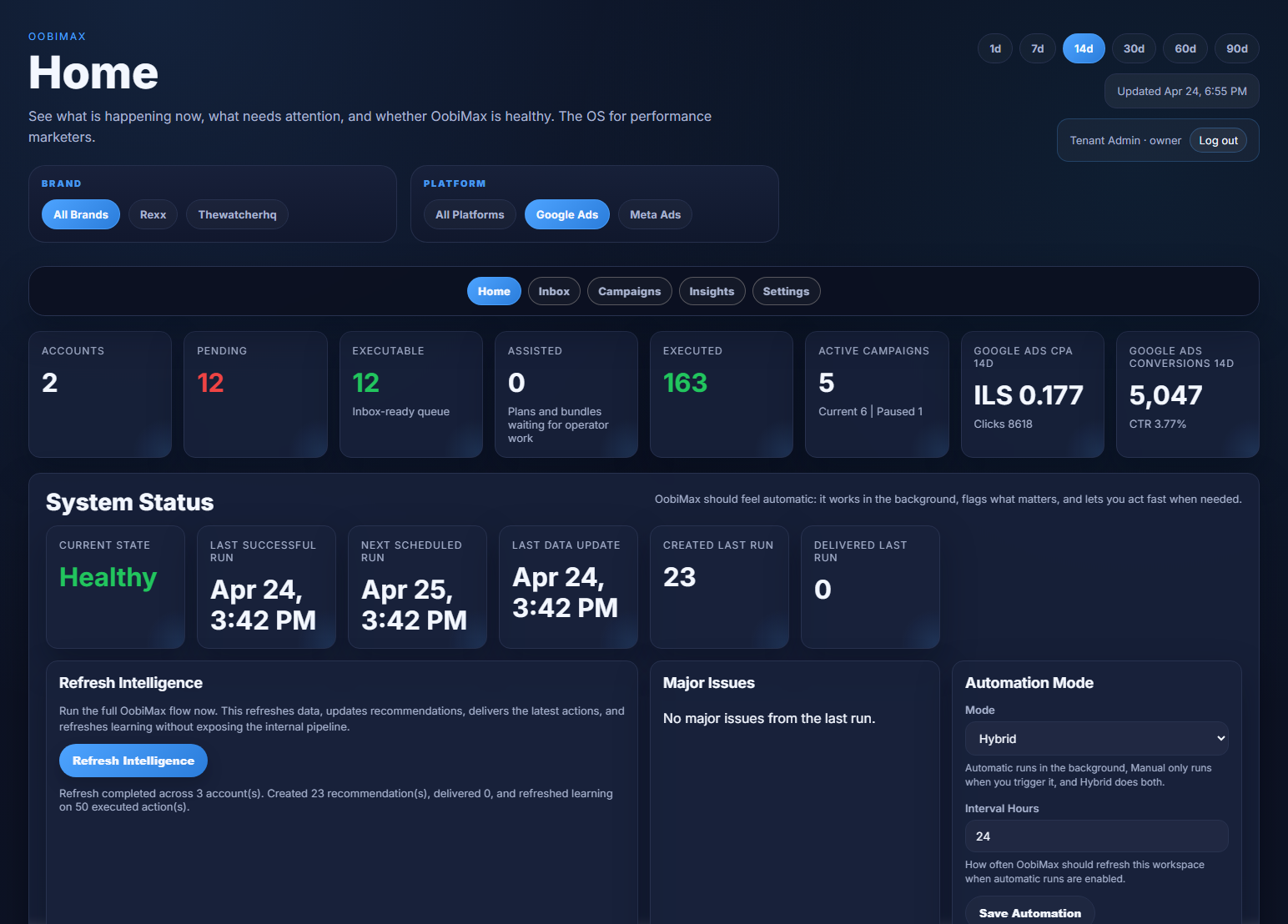Filter by Rexx brand

[x=153, y=214]
